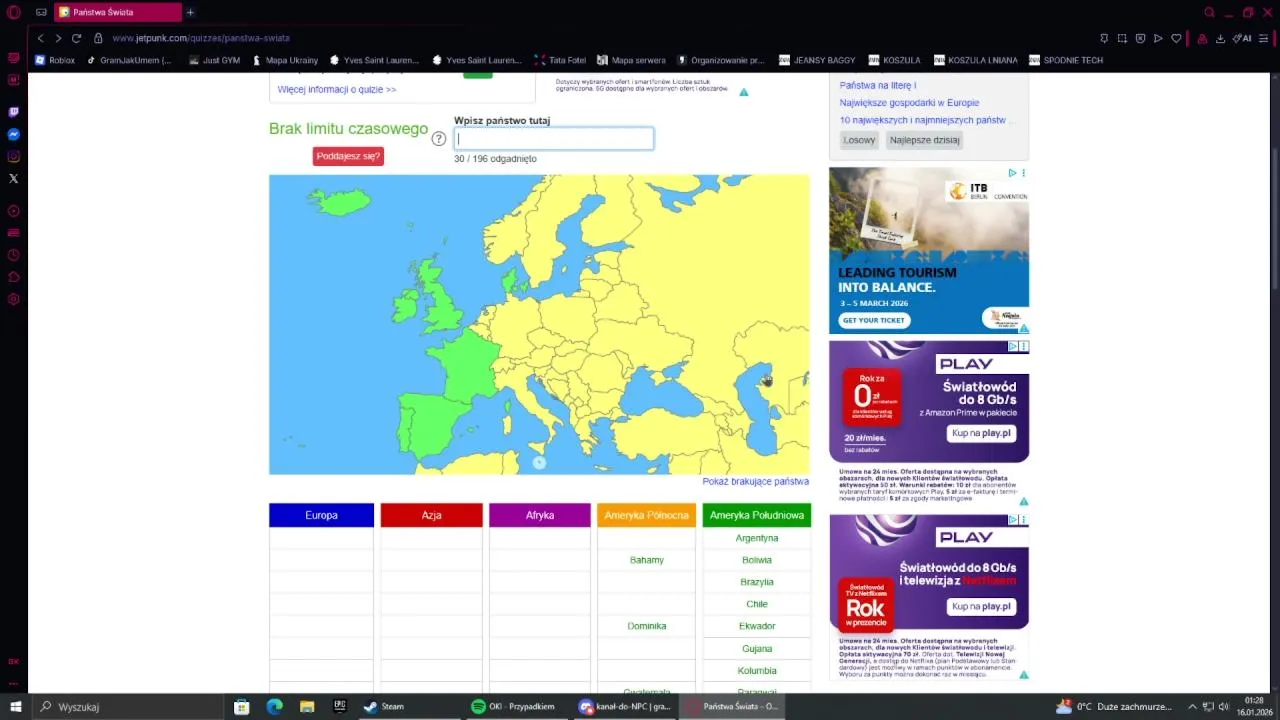1280x720 pixels.
Task: Open the JEANSY BAGGY bookmark
Action: coord(817,60)
